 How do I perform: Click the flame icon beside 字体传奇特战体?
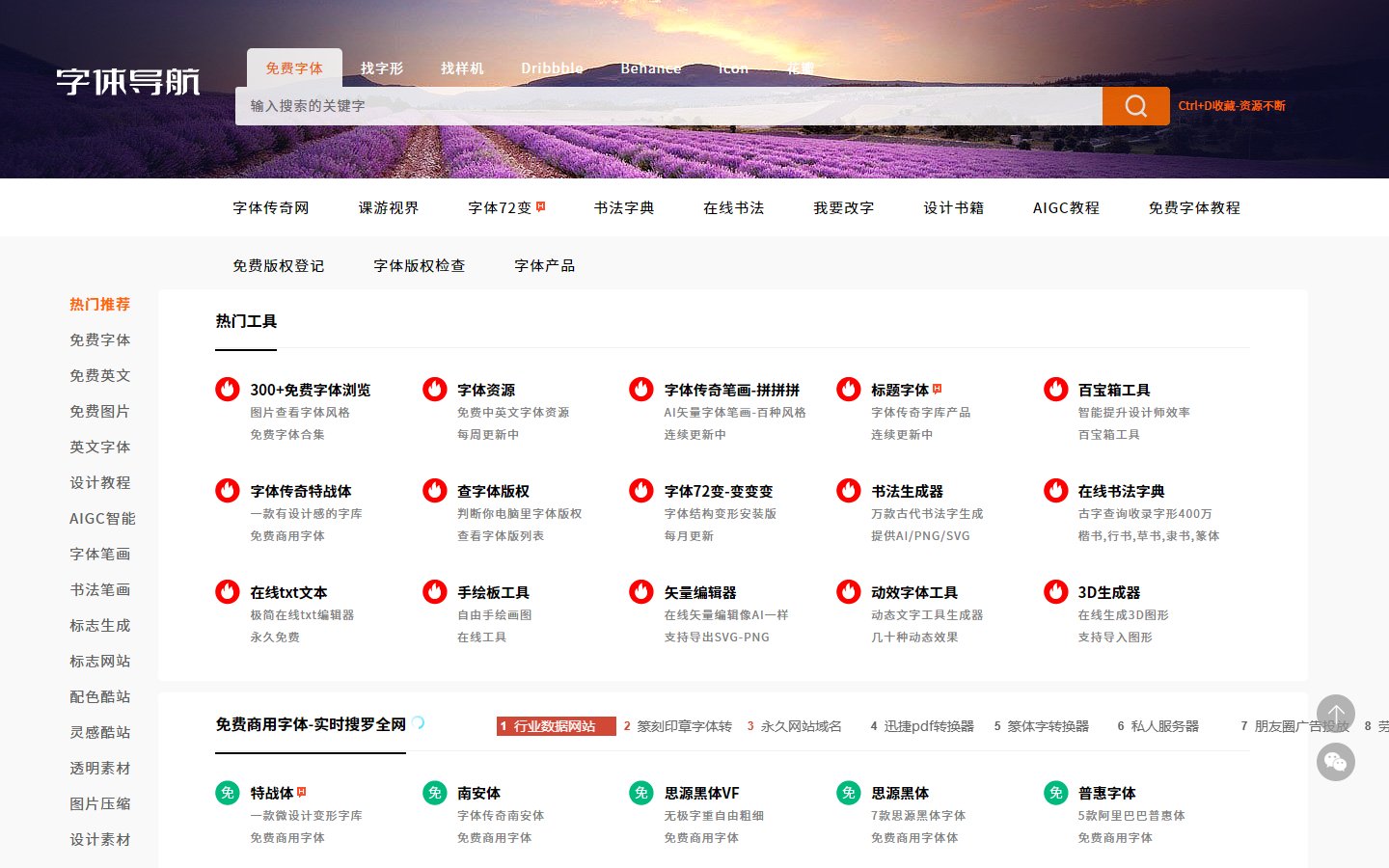pos(228,491)
